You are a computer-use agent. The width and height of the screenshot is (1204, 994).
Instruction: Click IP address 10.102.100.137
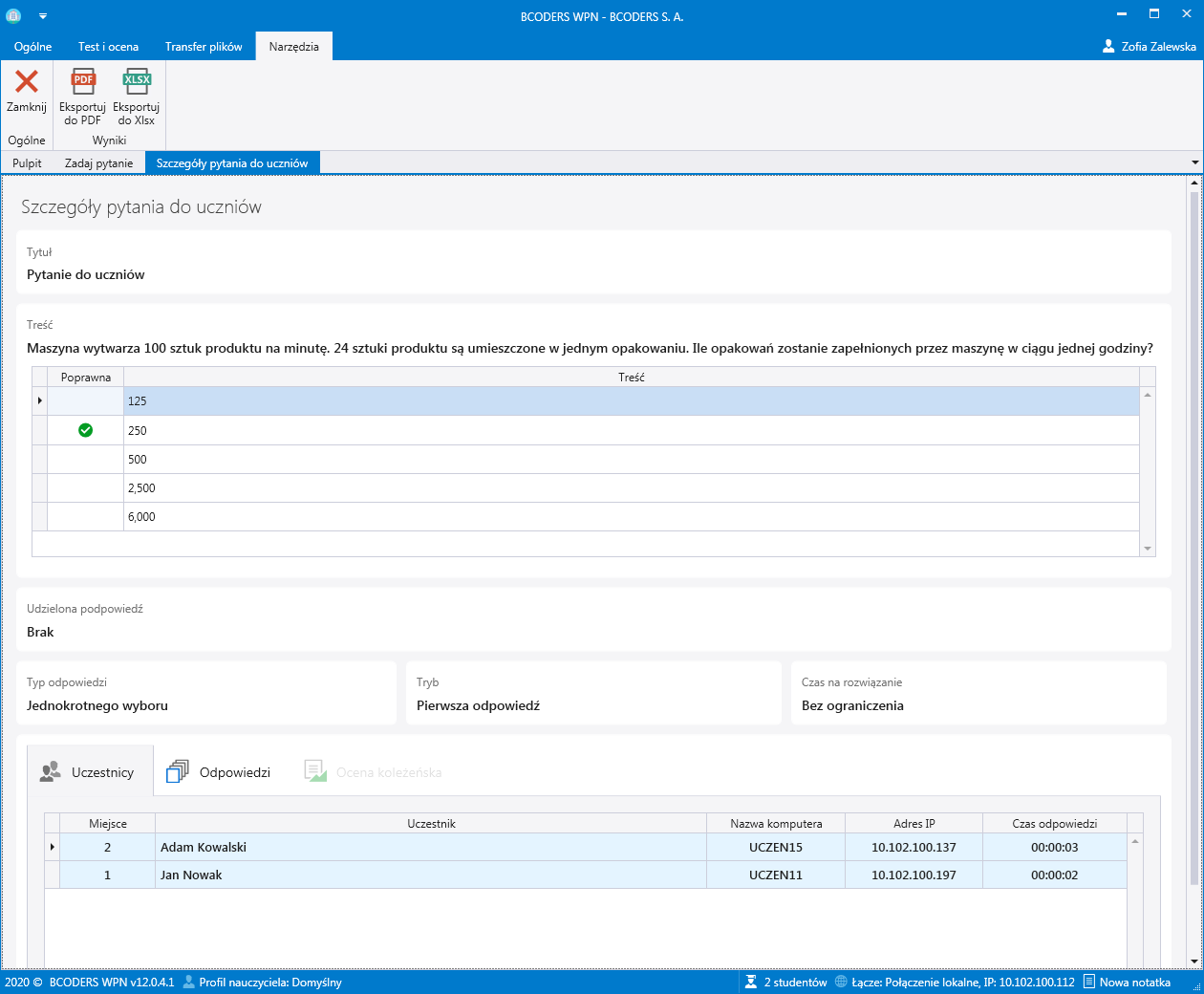coord(914,847)
